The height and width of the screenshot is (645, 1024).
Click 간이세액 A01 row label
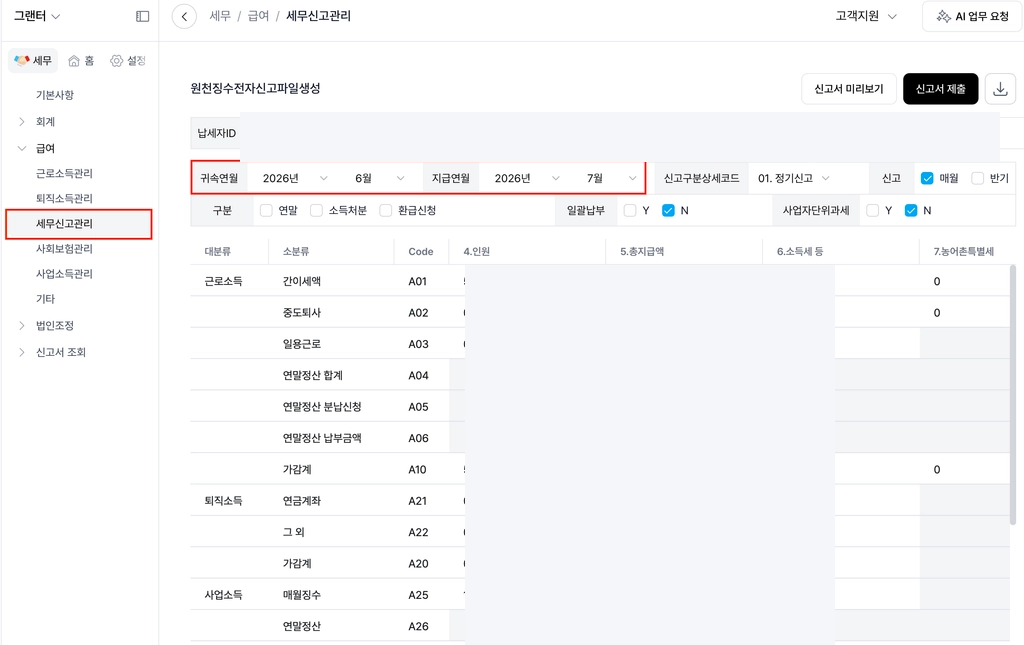click(302, 281)
